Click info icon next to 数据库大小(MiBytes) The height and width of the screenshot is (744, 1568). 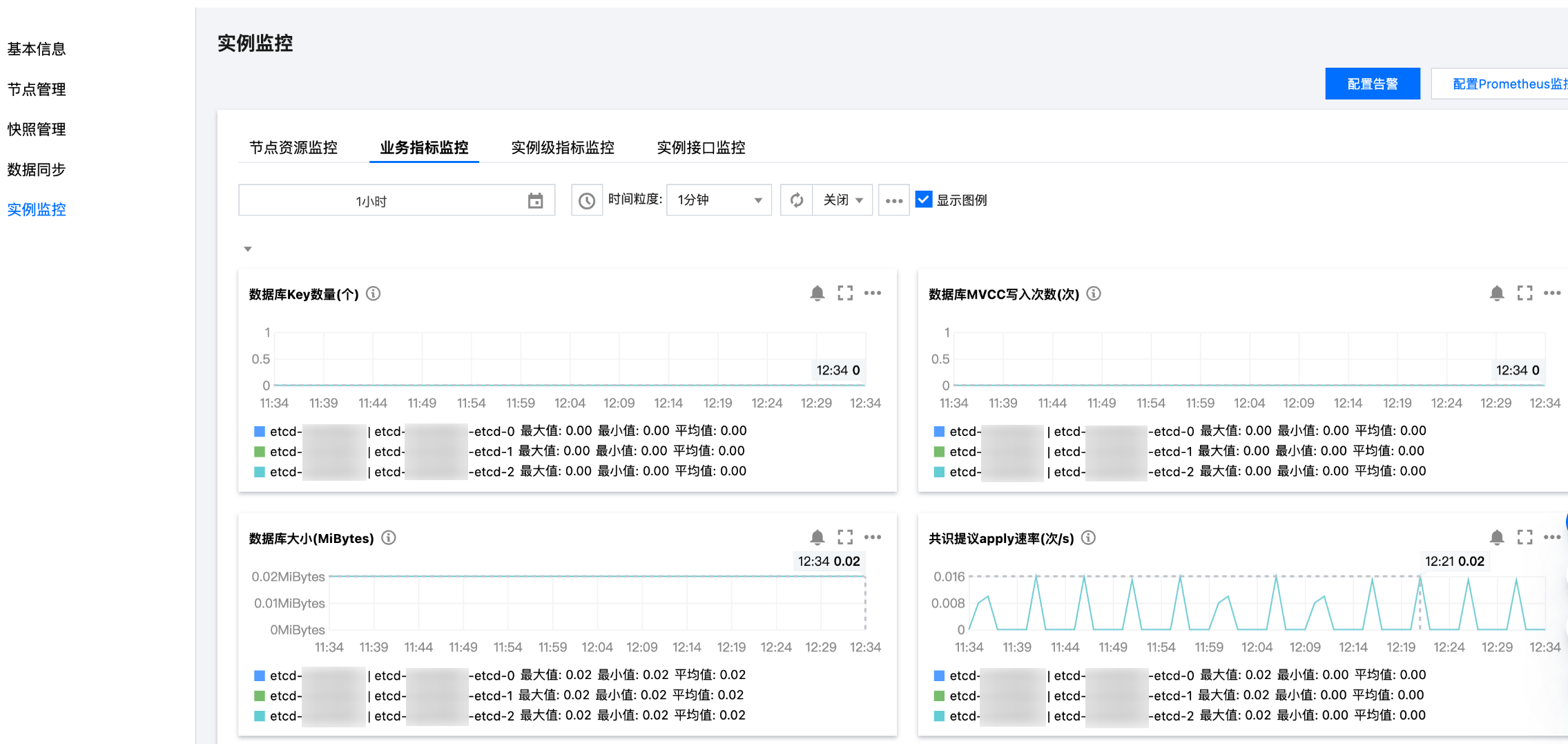pyautogui.click(x=389, y=538)
